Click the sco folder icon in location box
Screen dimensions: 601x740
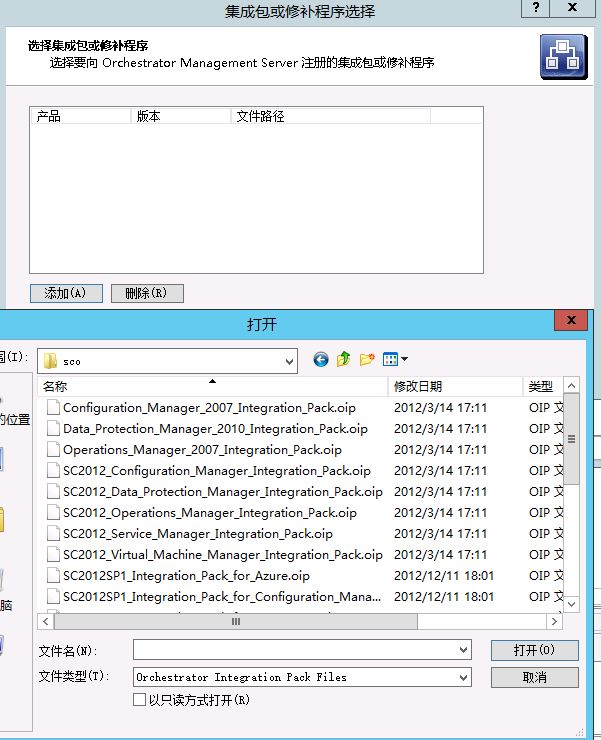pyautogui.click(x=50, y=362)
